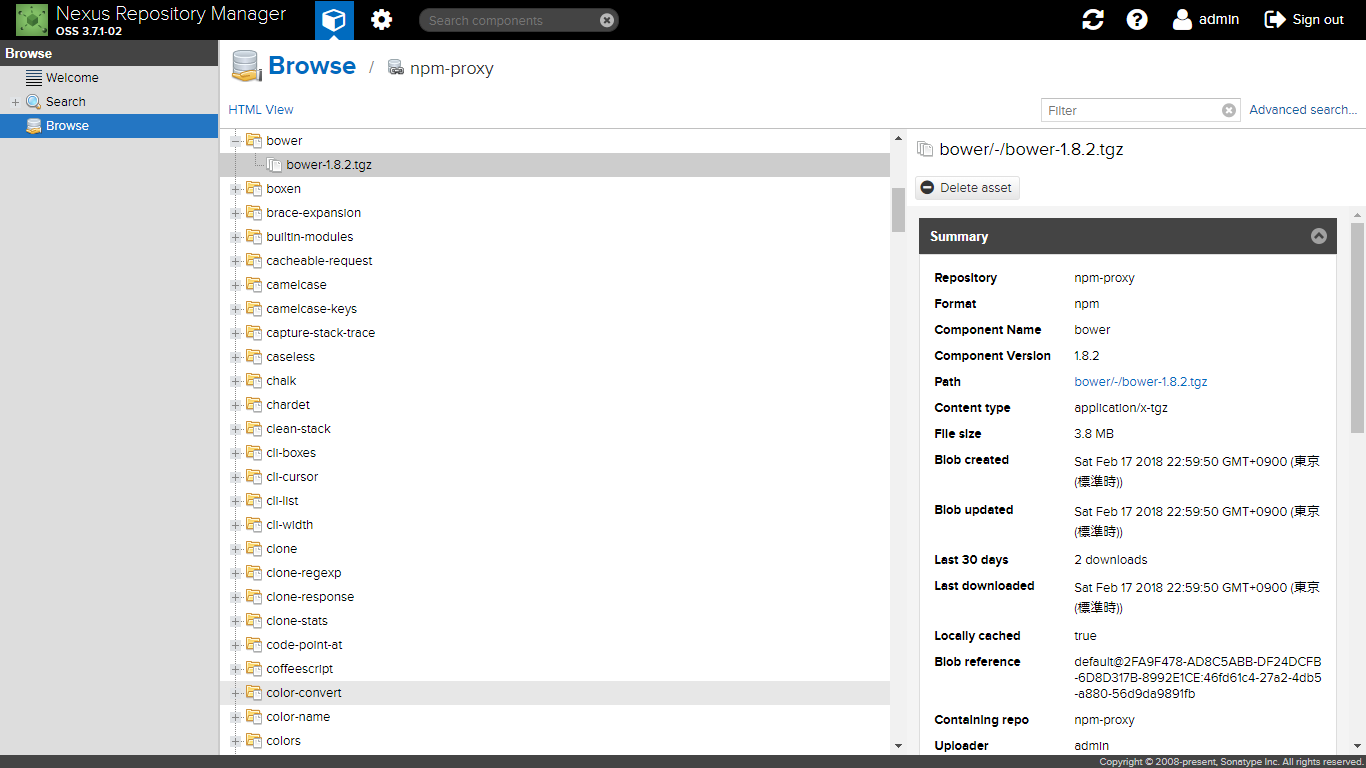Open the administration gear icon
This screenshot has height=768, width=1366.
(x=381, y=20)
